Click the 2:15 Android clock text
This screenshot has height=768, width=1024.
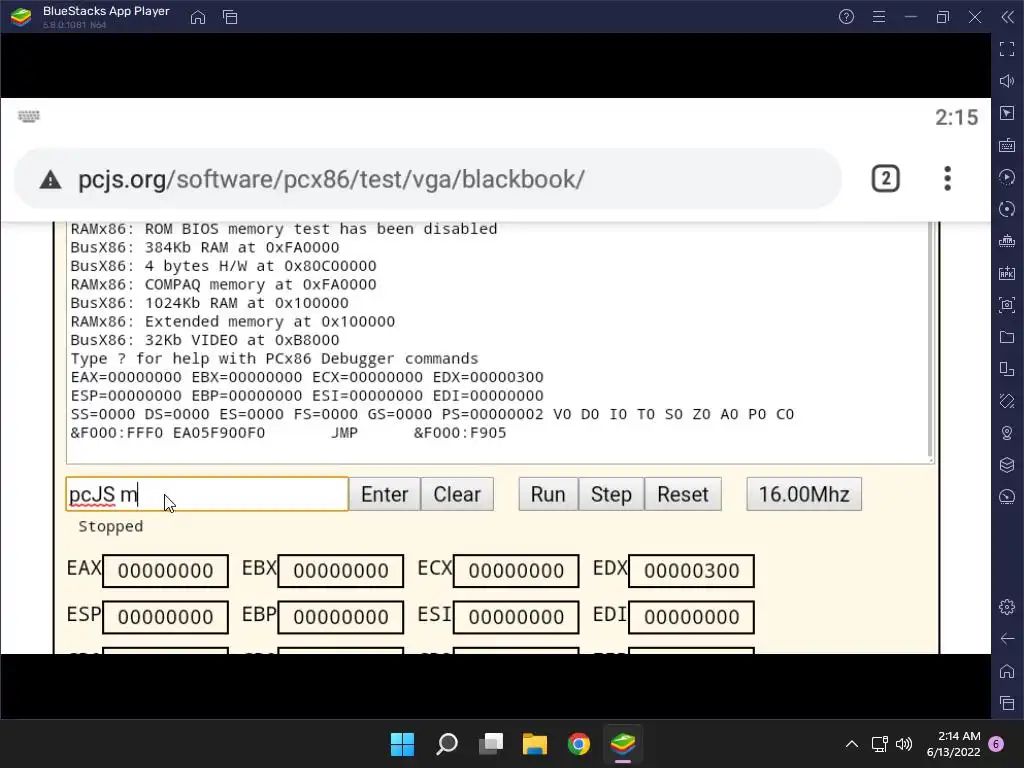tap(956, 118)
